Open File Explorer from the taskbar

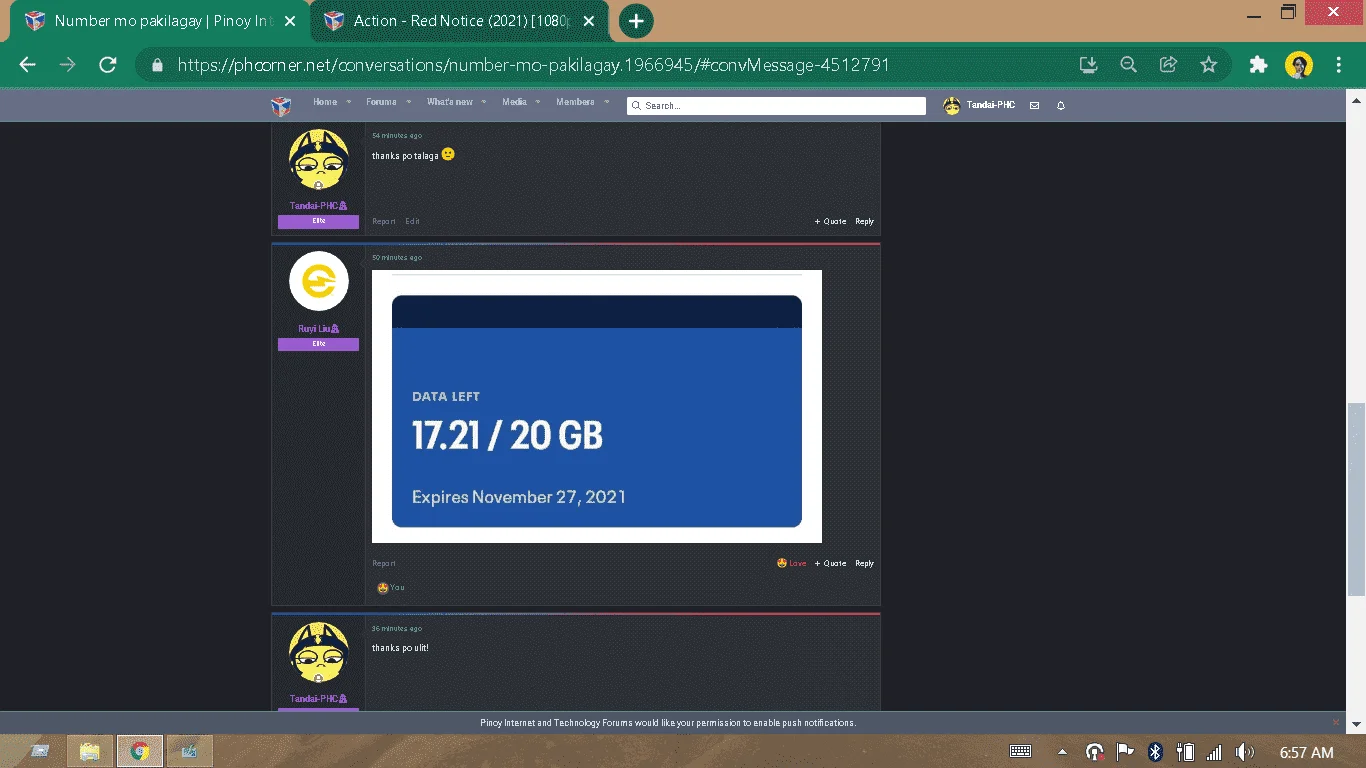(90, 751)
